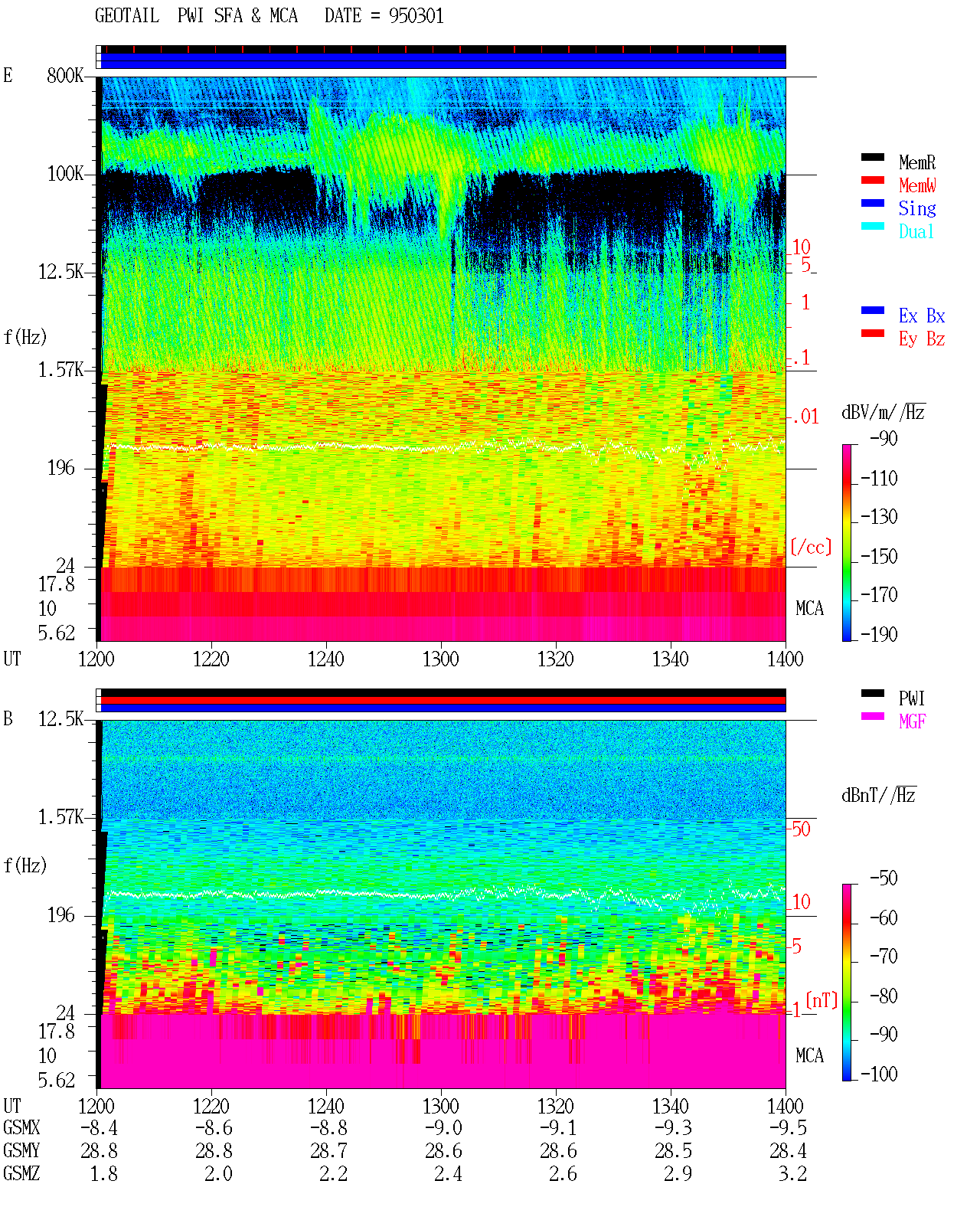Screen dimensions: 980x1220
Task: Click the red 50 marker right of B panel
Action: (801, 829)
